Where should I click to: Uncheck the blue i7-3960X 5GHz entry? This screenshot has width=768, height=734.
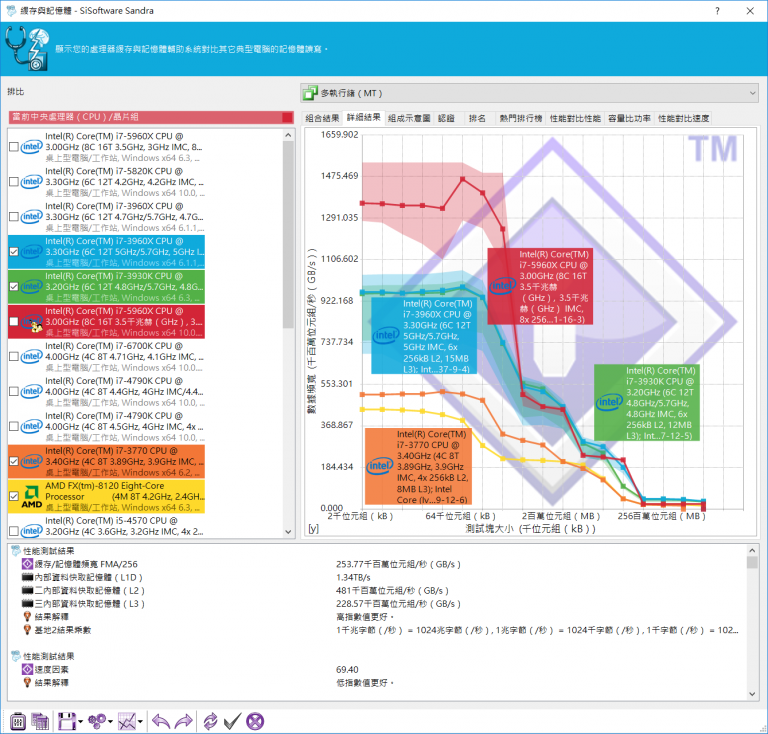[x=14, y=252]
